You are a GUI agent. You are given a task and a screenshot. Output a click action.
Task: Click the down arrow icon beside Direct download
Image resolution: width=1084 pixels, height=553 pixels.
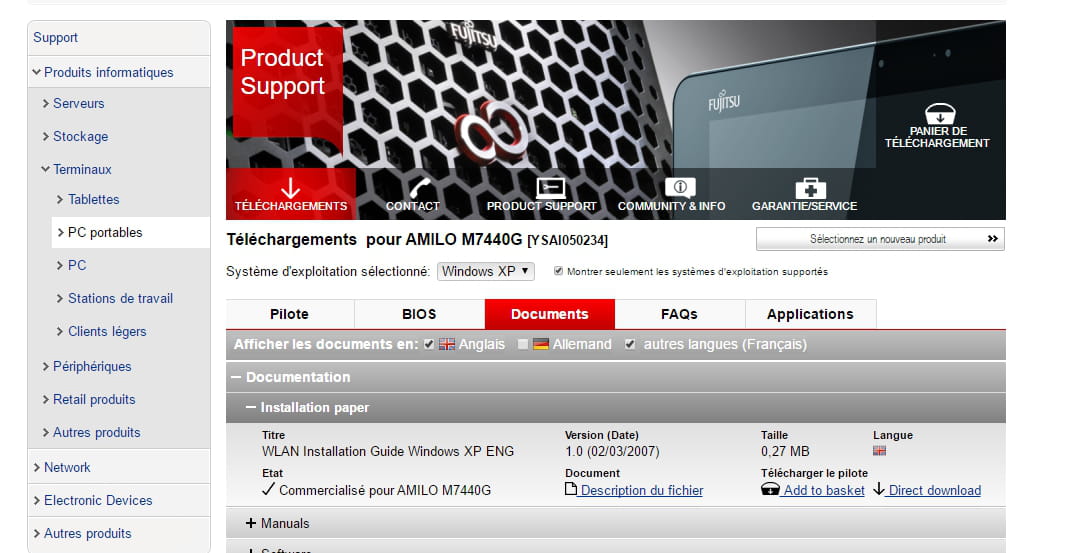pos(879,489)
